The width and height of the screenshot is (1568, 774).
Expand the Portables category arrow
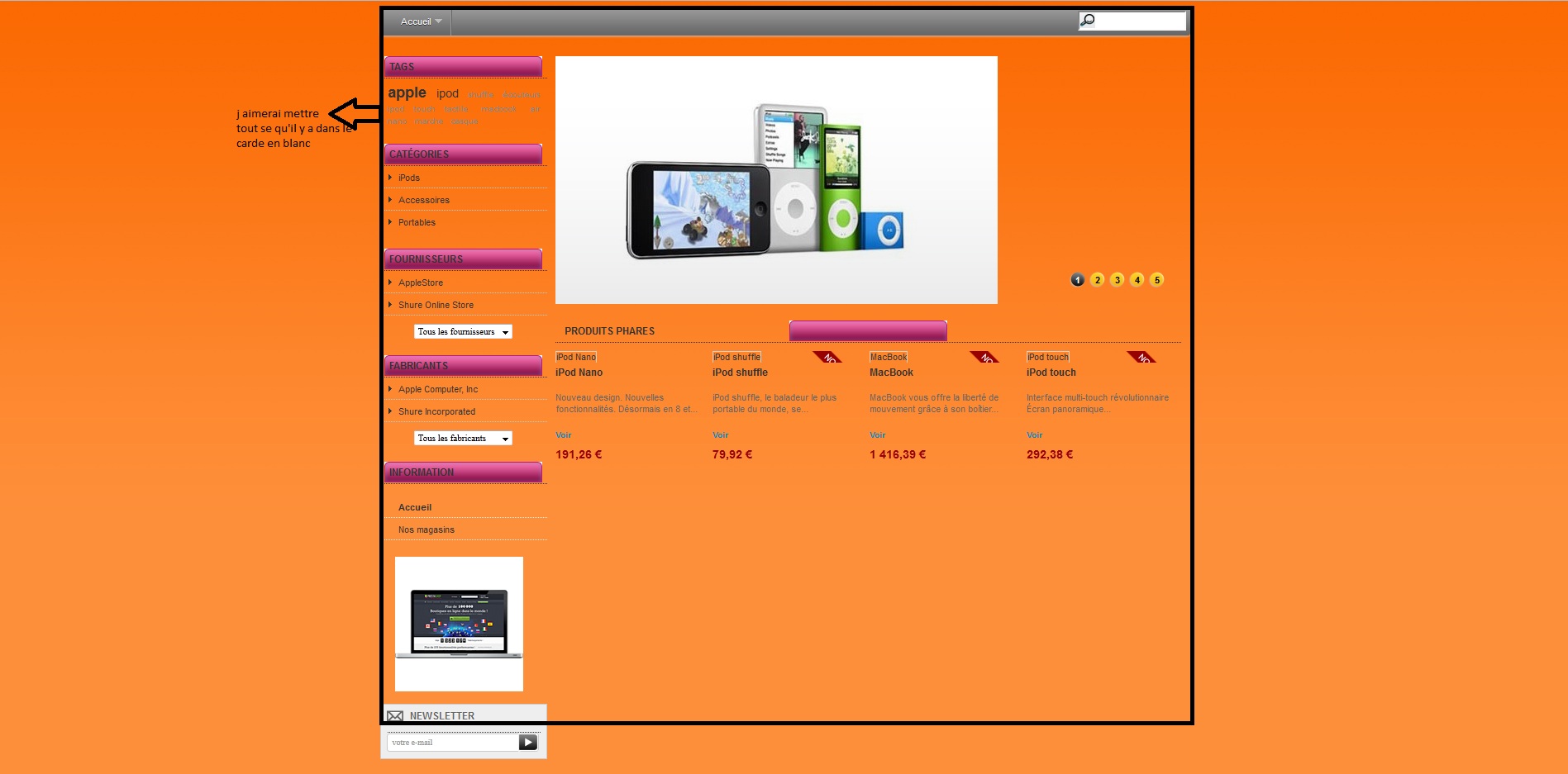390,221
